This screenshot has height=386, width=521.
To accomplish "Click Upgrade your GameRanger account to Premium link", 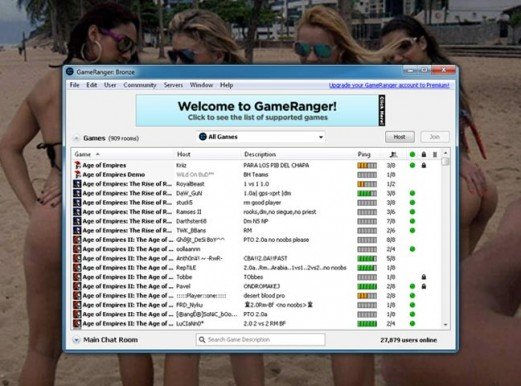I will click(x=389, y=85).
